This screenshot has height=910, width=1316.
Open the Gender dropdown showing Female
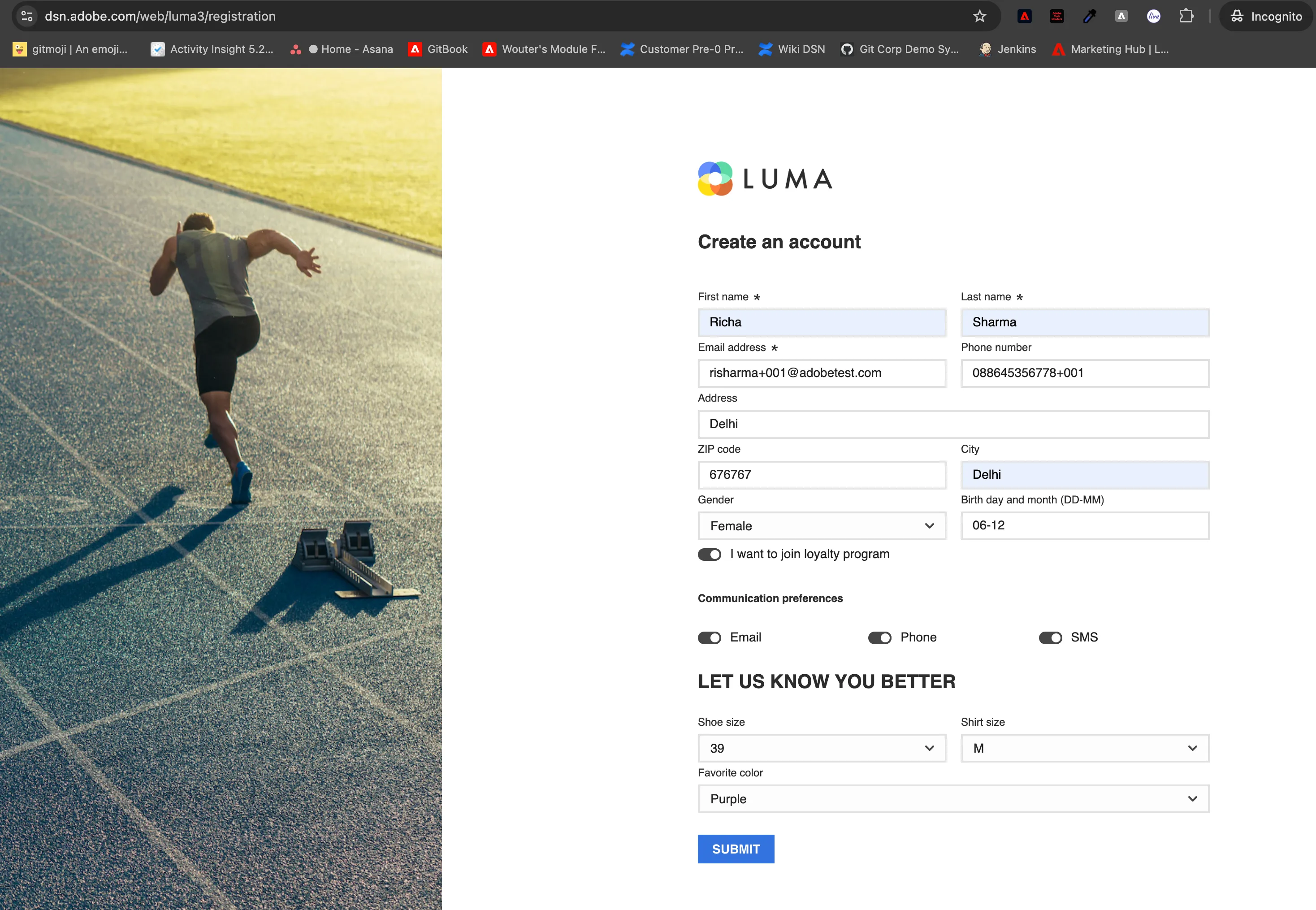tap(822, 526)
